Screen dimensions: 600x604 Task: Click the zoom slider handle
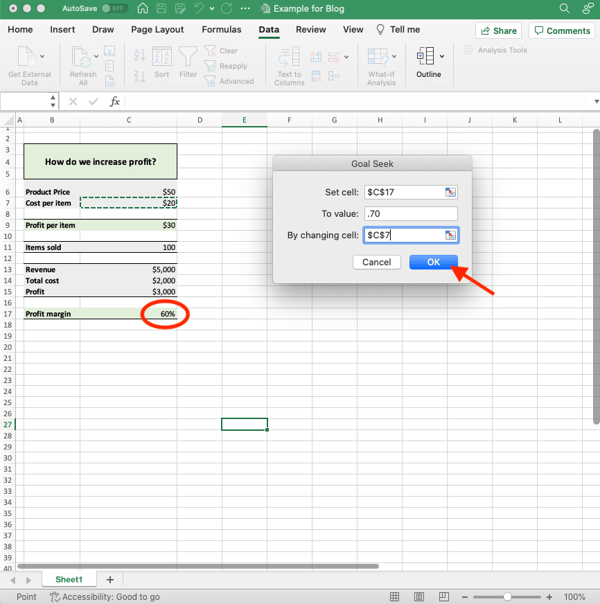click(x=508, y=597)
